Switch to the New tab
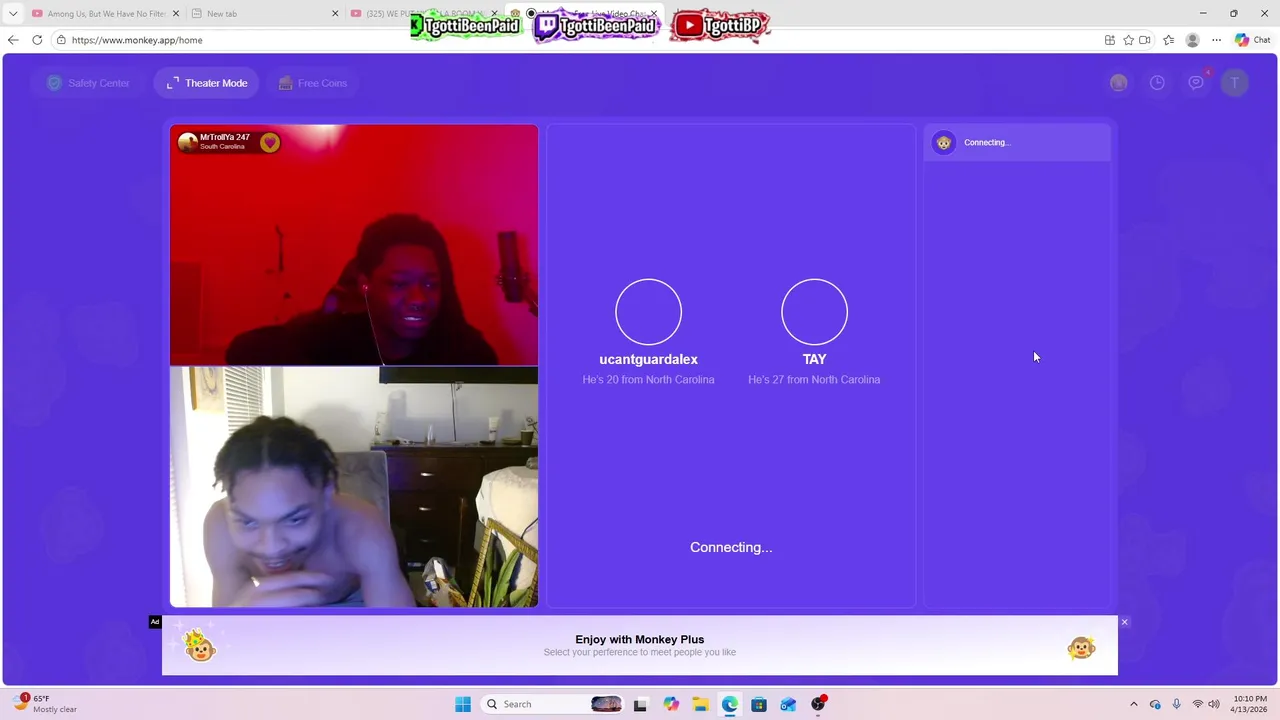Screen dimensions: 1280x720 click(263, 14)
